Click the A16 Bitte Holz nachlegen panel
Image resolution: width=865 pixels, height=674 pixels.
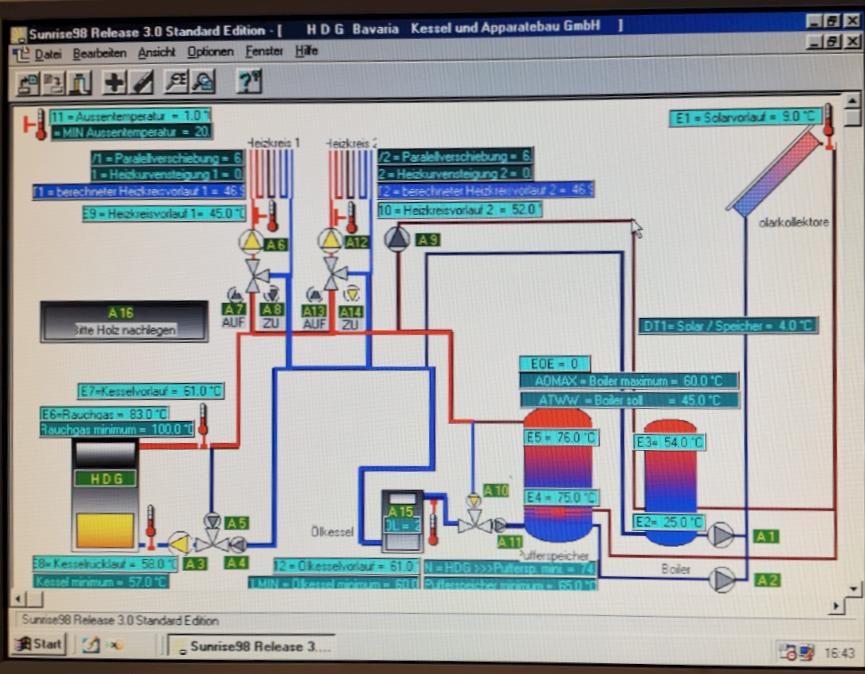(124, 322)
